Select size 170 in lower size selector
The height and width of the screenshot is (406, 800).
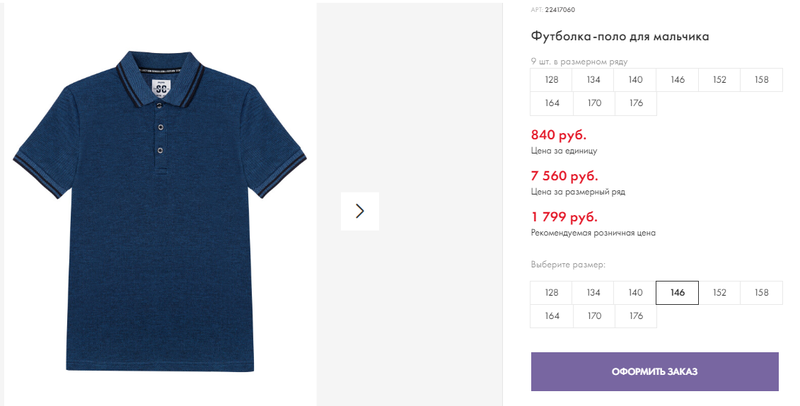coord(594,316)
